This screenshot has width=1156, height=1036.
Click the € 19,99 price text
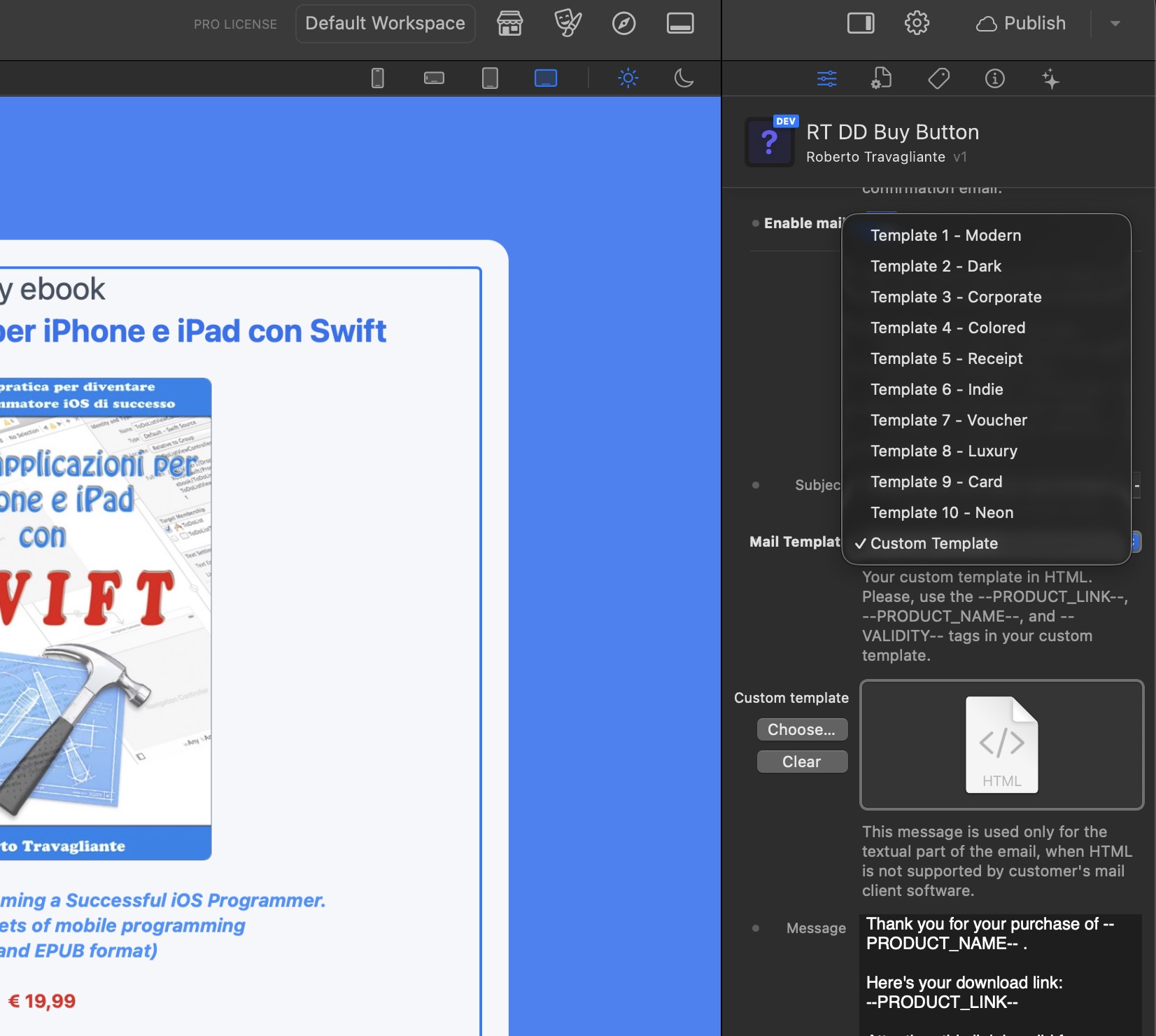pos(42,1001)
